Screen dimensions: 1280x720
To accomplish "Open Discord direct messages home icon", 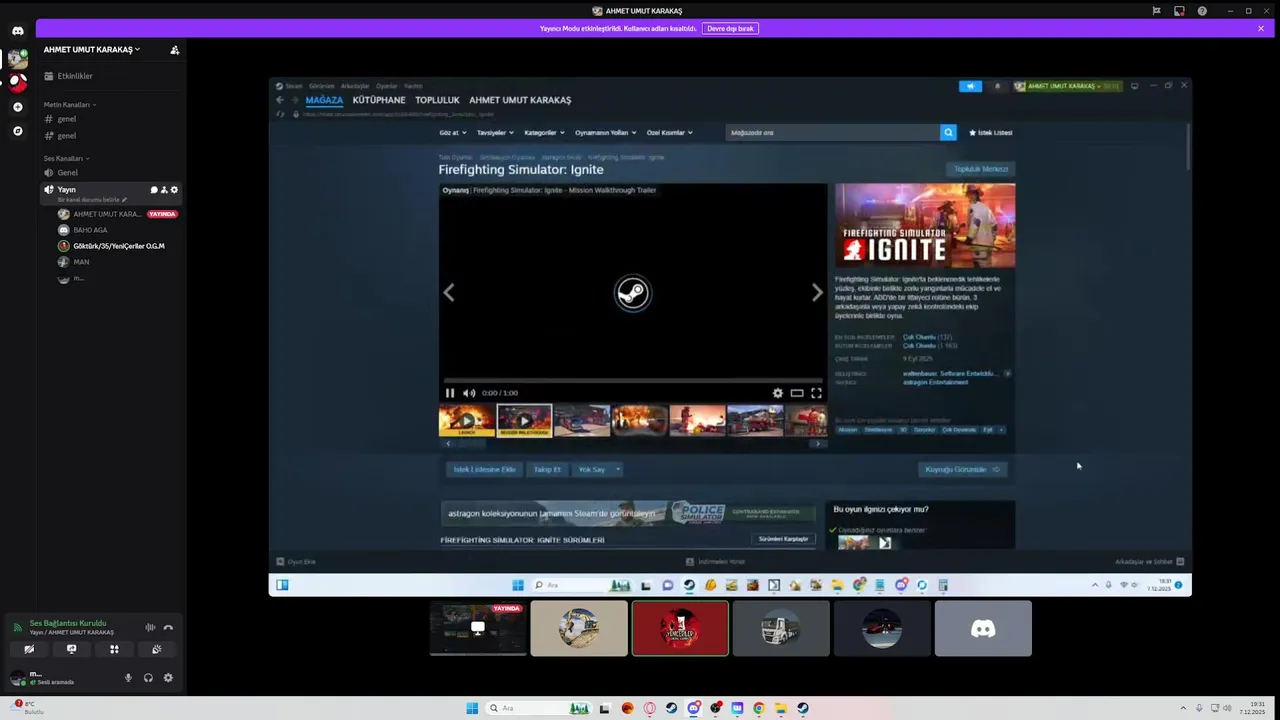I will (17, 31).
